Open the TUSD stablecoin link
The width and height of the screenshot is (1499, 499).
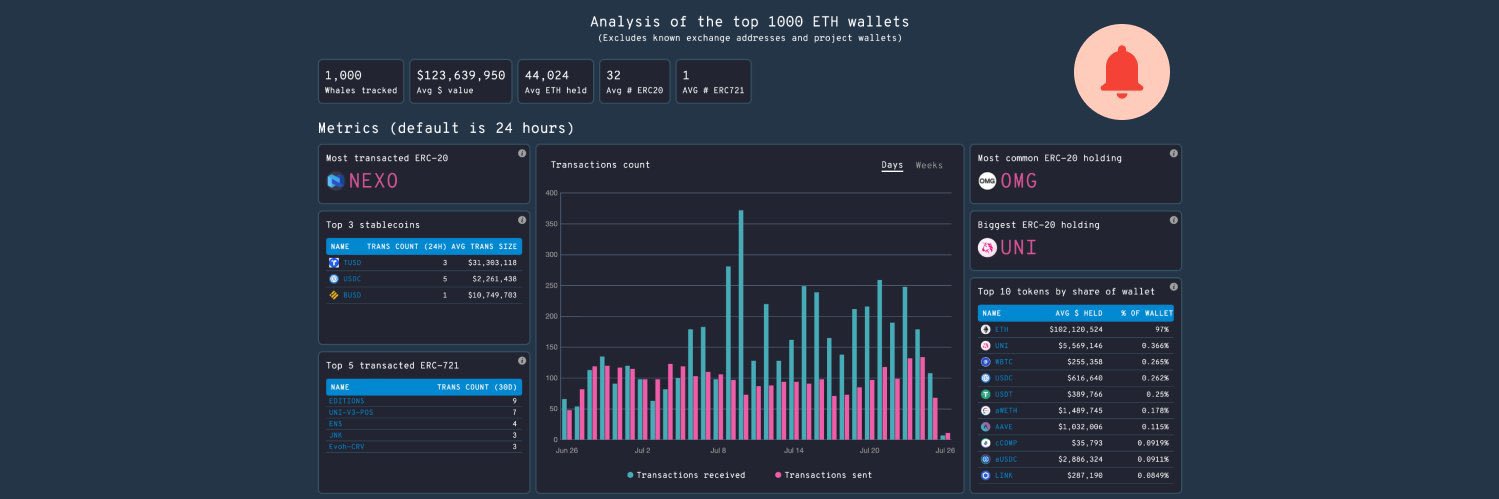353,263
